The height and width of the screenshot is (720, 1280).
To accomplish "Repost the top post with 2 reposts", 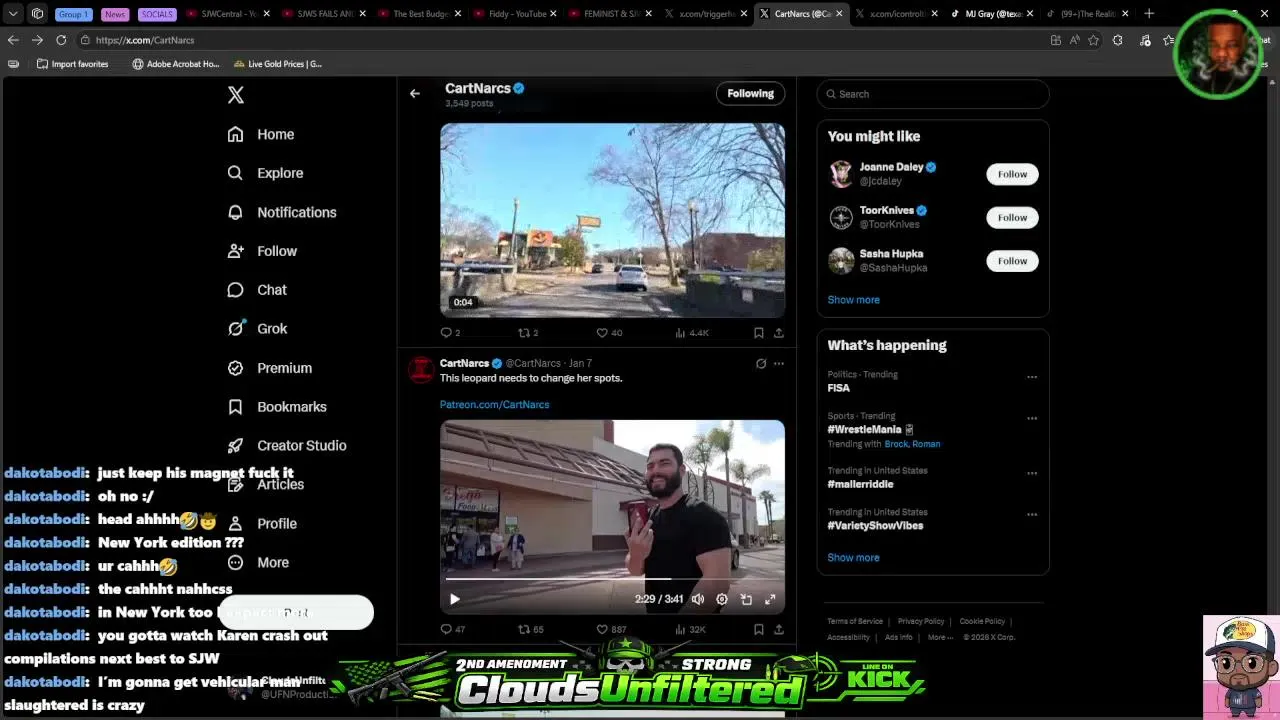I will pos(528,333).
